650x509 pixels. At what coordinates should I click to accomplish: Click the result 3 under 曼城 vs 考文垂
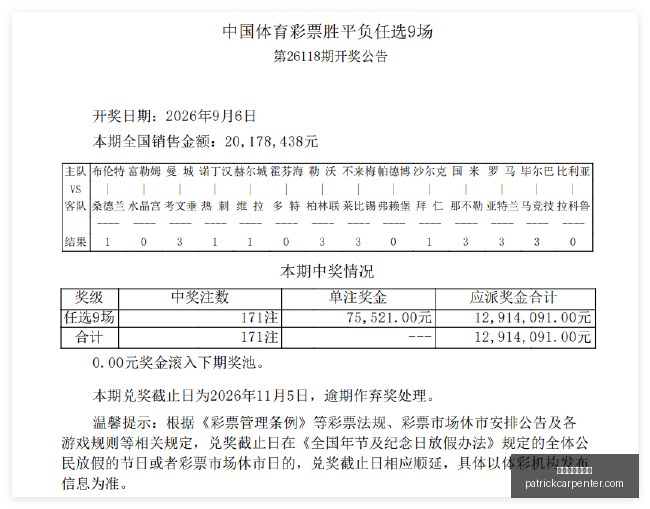point(179,242)
